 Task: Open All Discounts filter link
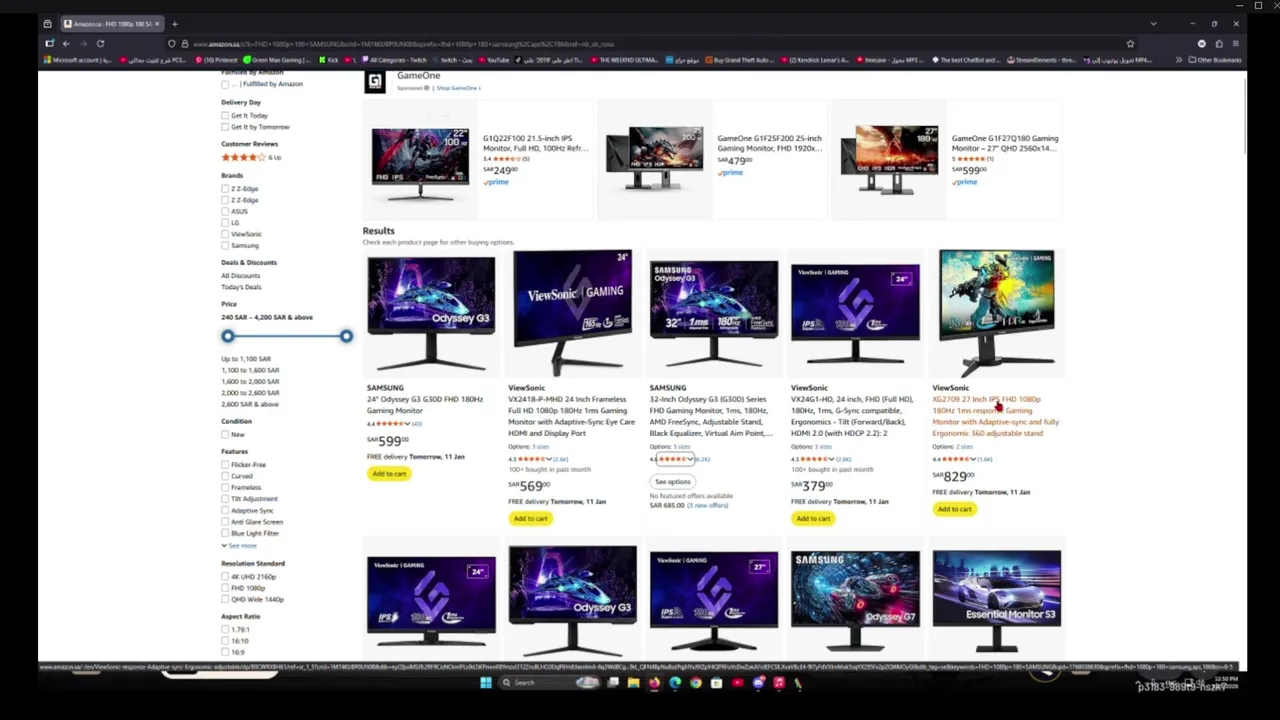coord(240,276)
